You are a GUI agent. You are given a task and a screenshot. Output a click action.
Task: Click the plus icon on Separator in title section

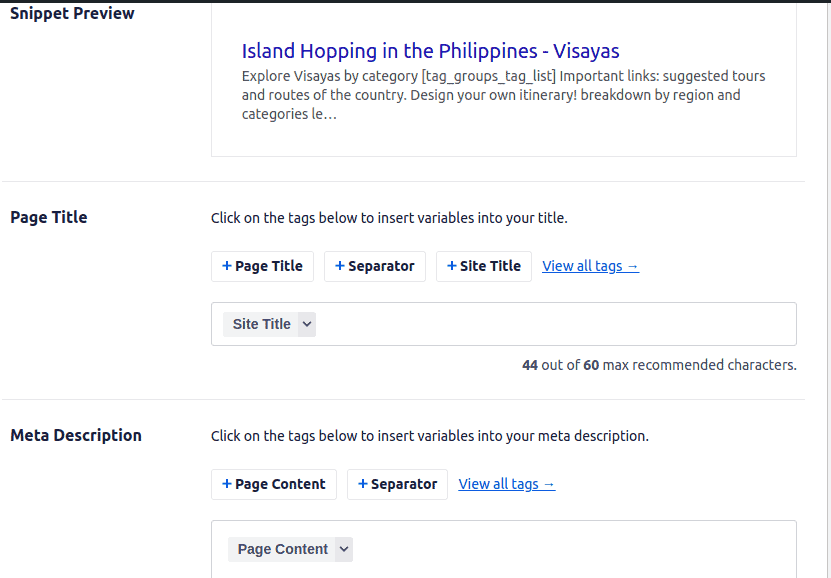click(338, 266)
